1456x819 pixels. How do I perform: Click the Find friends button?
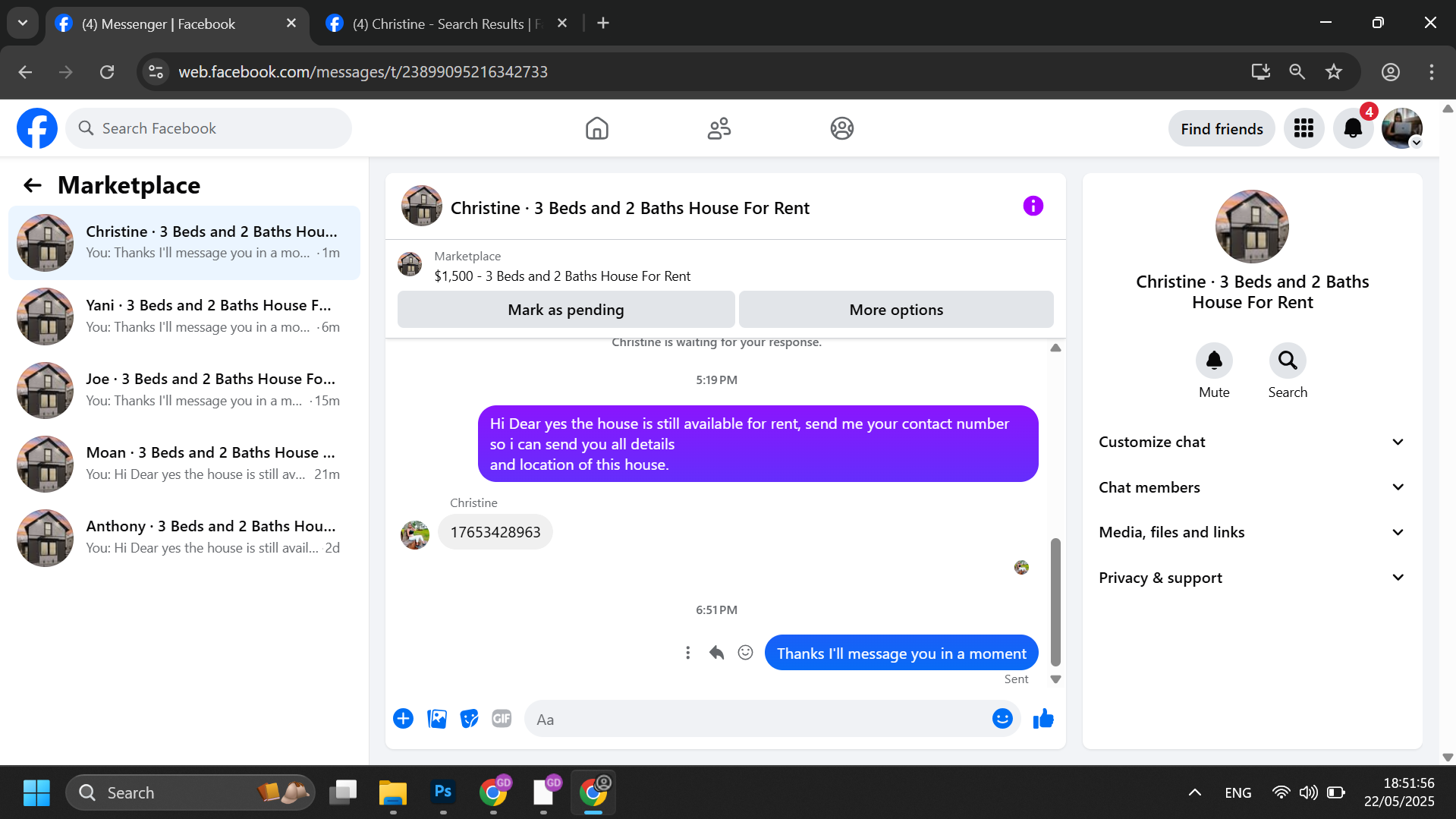[x=1222, y=129]
